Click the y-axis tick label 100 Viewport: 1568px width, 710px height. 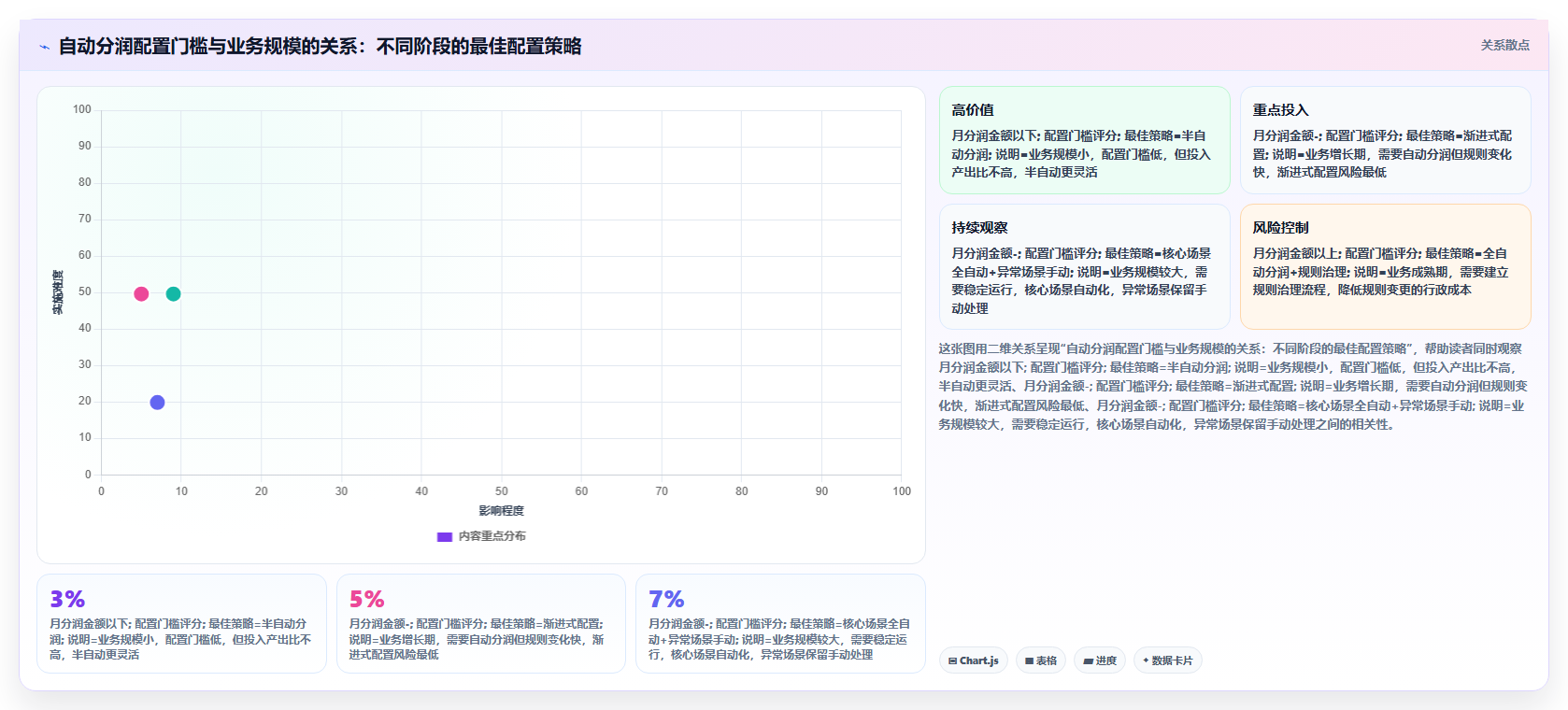coord(82,109)
